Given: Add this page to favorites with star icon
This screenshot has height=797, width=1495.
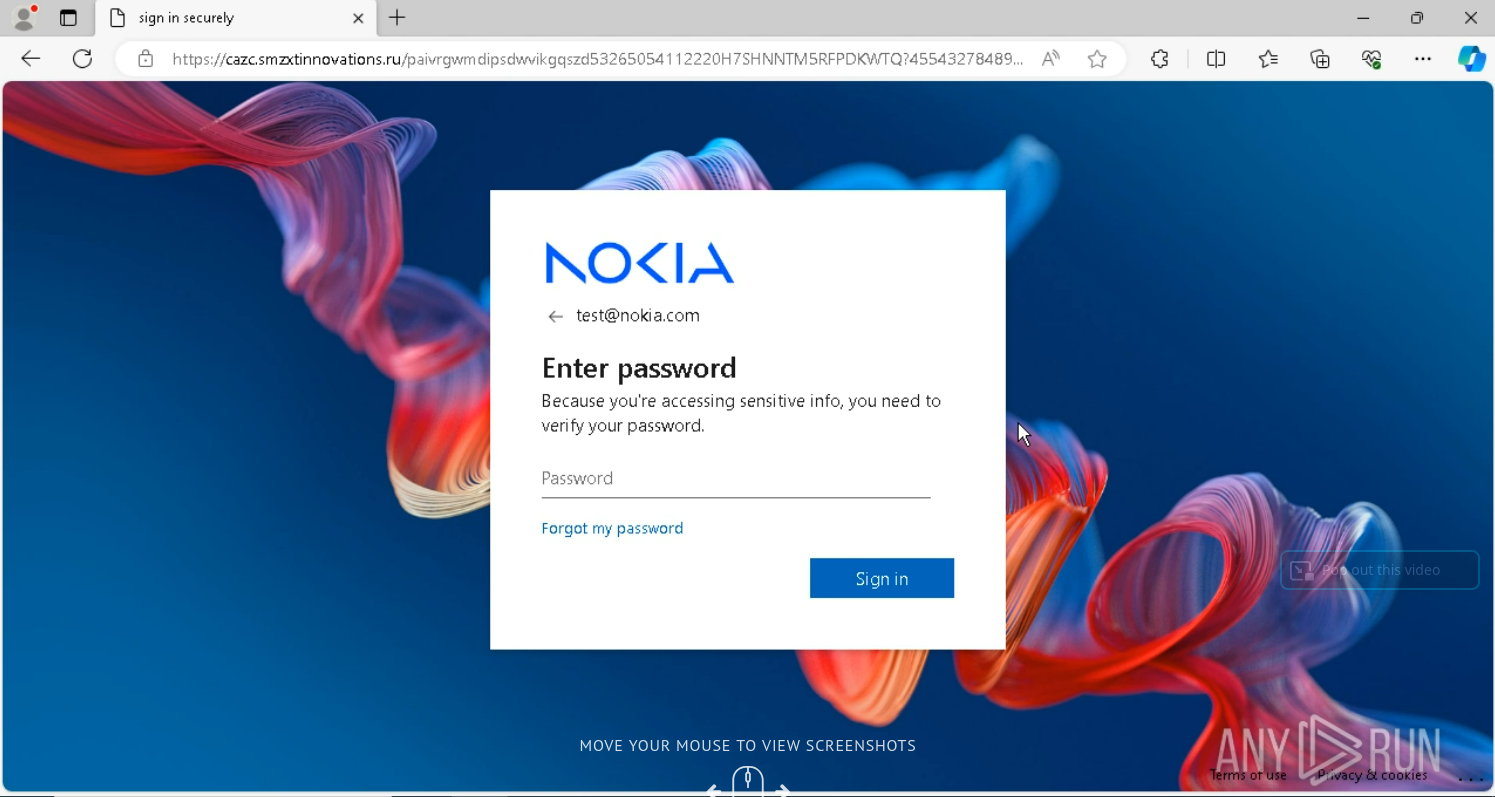Looking at the screenshot, I should pos(1097,59).
